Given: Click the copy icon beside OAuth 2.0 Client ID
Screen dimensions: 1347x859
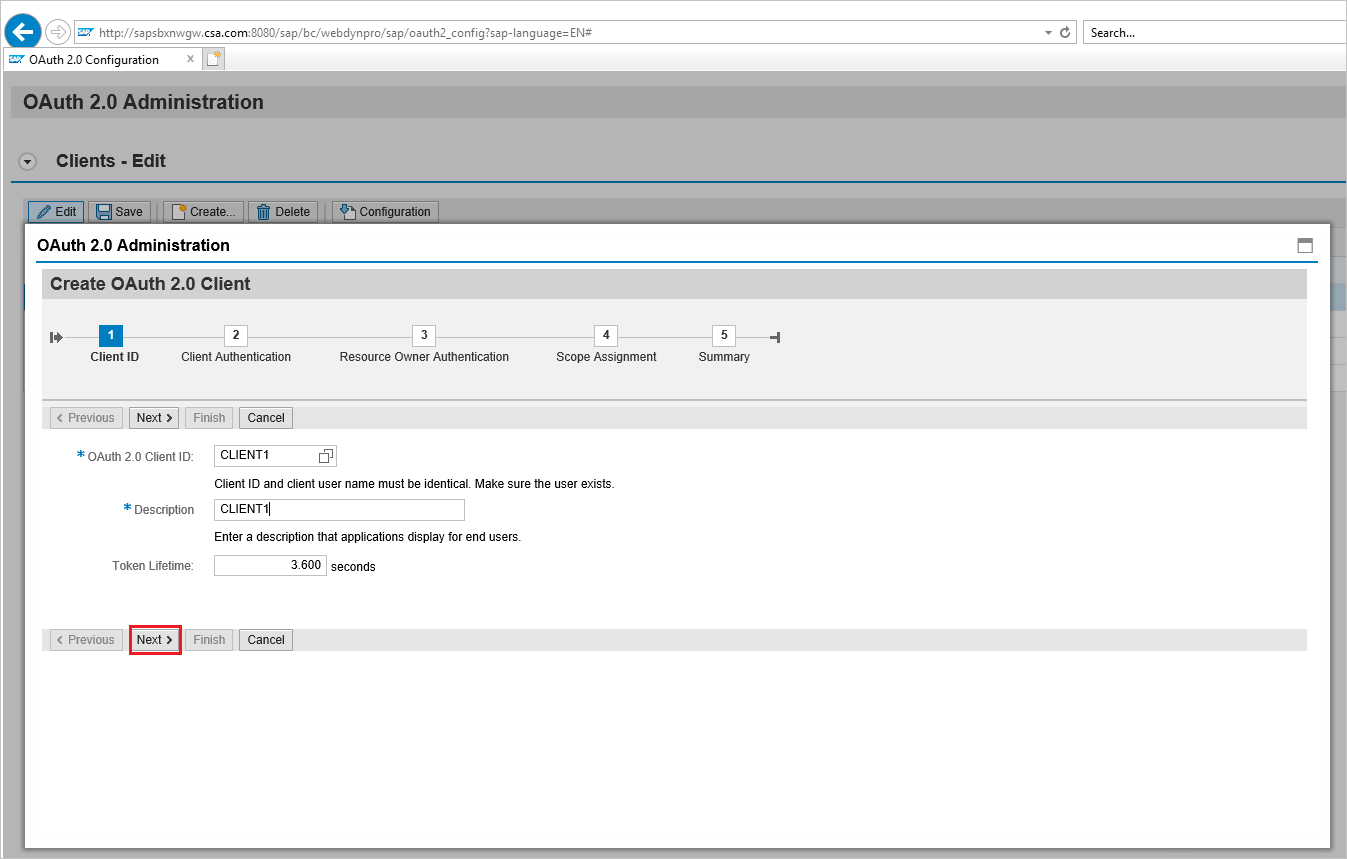Looking at the screenshot, I should pyautogui.click(x=324, y=455).
